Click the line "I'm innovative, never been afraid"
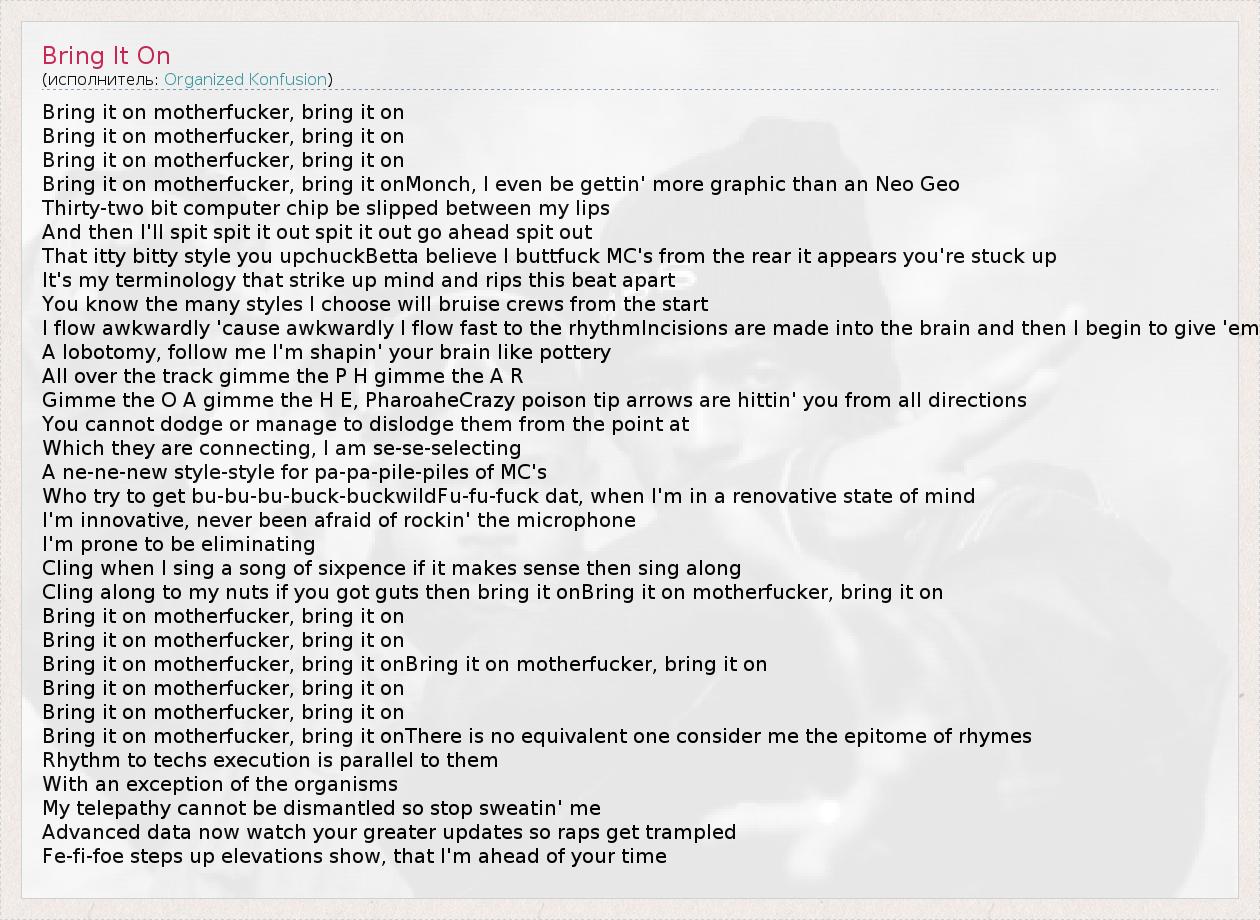 tap(338, 520)
